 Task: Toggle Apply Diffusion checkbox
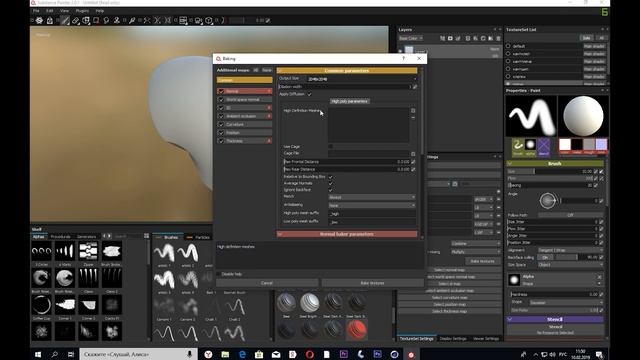[309, 94]
